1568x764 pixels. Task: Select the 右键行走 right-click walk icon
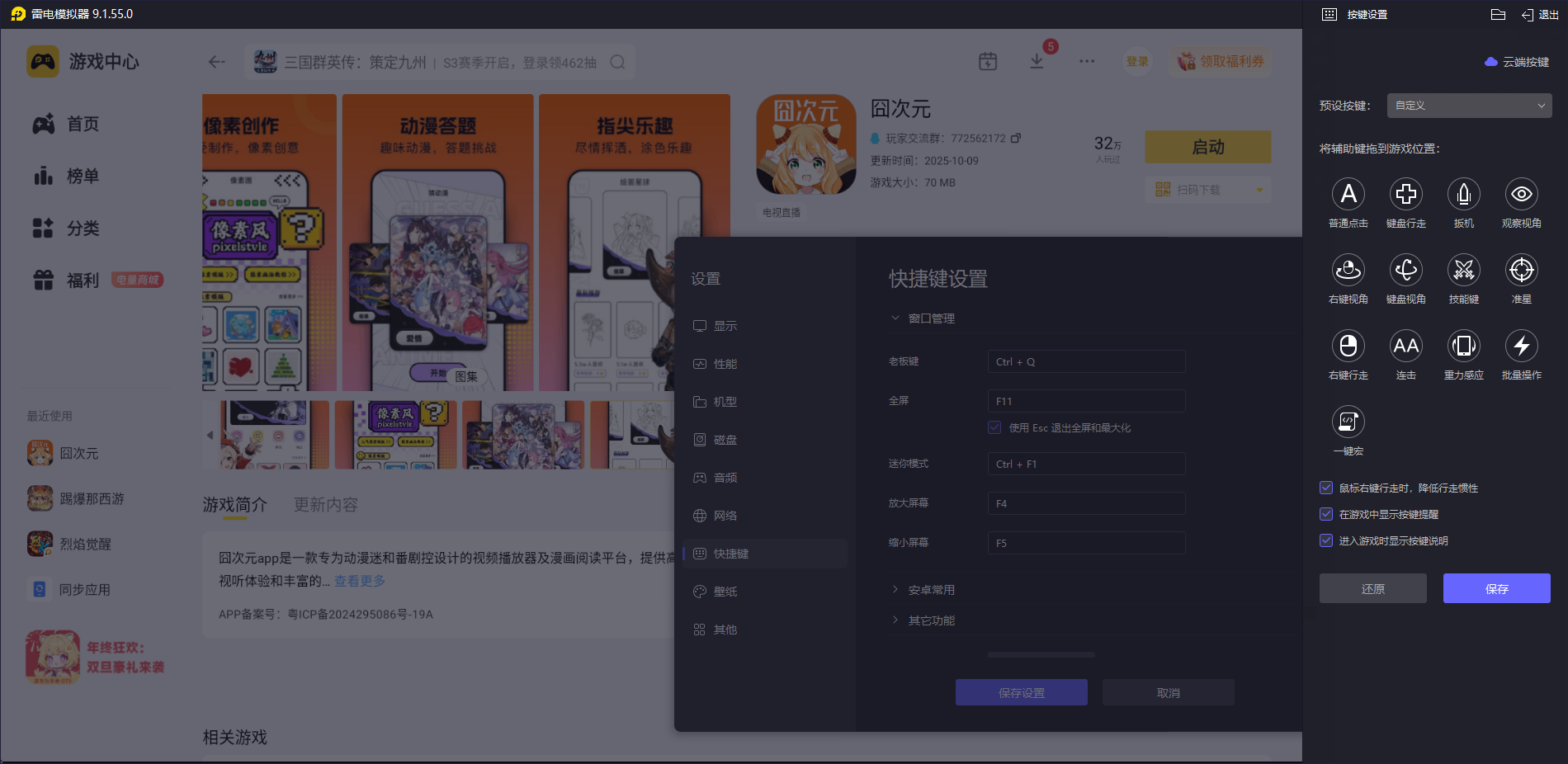pyautogui.click(x=1348, y=347)
